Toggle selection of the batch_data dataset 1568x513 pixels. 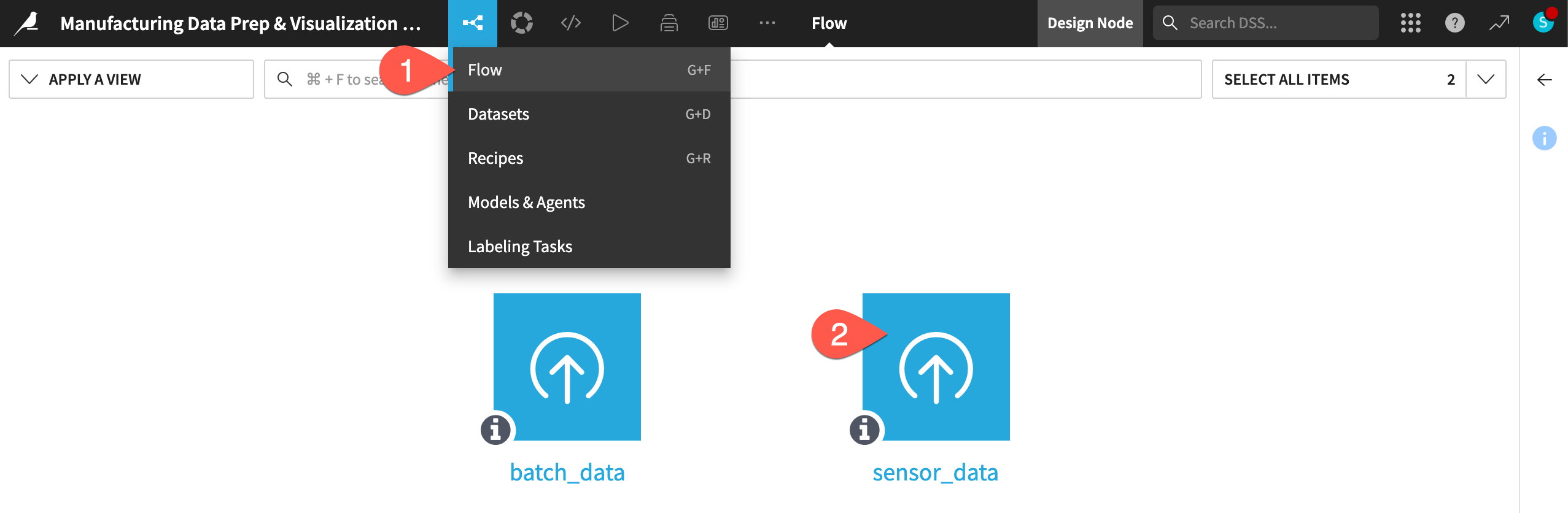[566, 367]
